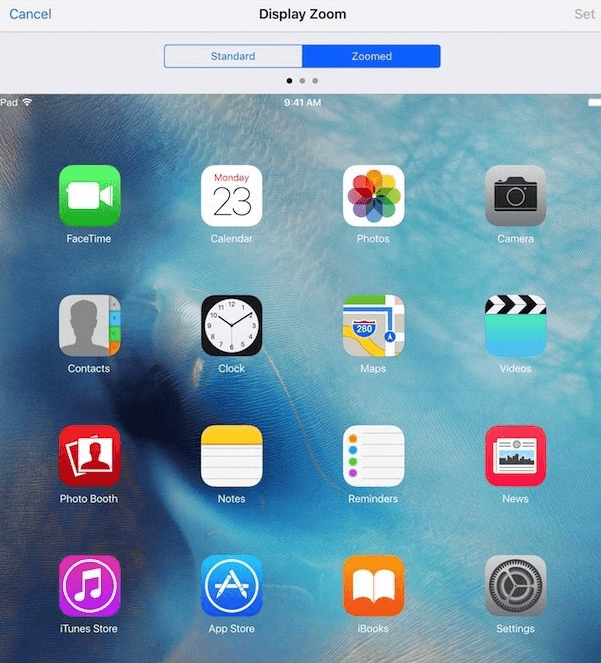Go to the third preview page dot

coord(315,81)
